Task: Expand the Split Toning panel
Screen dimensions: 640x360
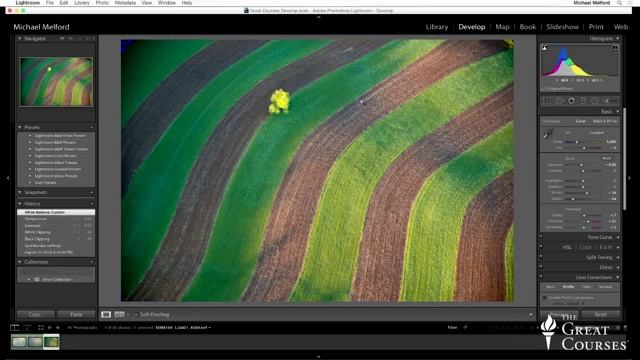Action: point(618,258)
